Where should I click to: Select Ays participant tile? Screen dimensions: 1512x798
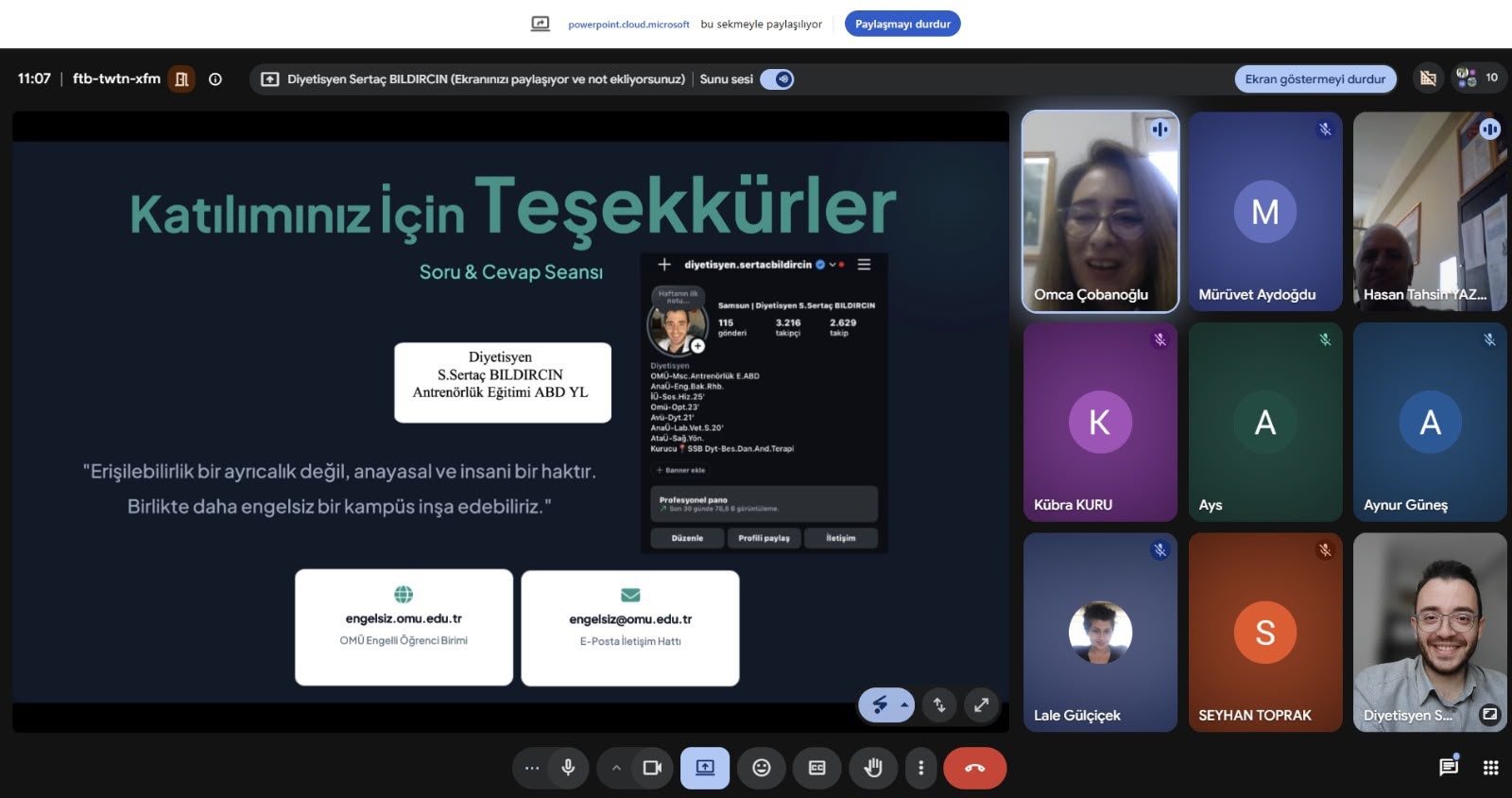pyautogui.click(x=1265, y=422)
